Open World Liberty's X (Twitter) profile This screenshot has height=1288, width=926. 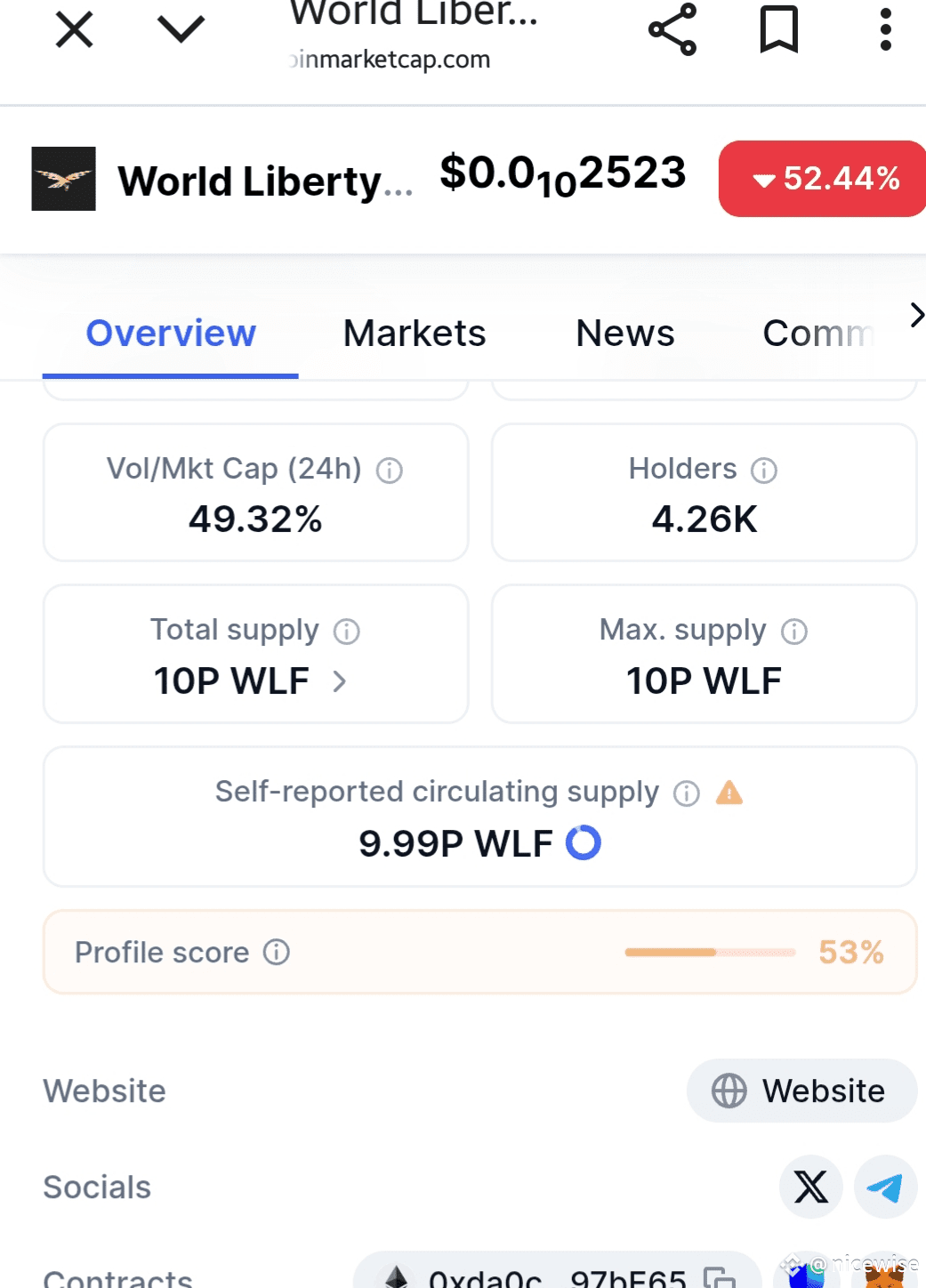point(810,1187)
